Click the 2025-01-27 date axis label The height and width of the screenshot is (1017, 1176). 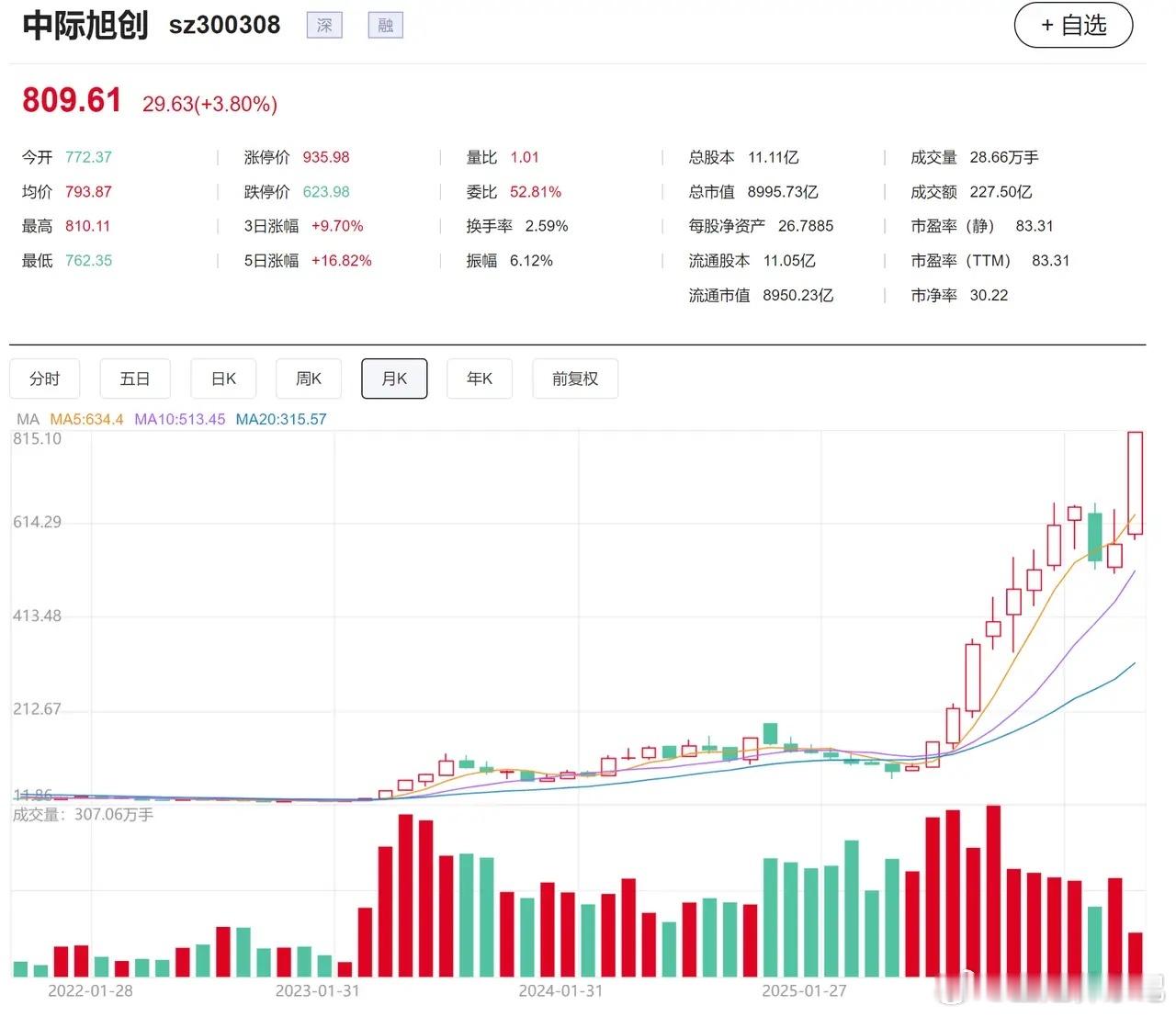(804, 991)
